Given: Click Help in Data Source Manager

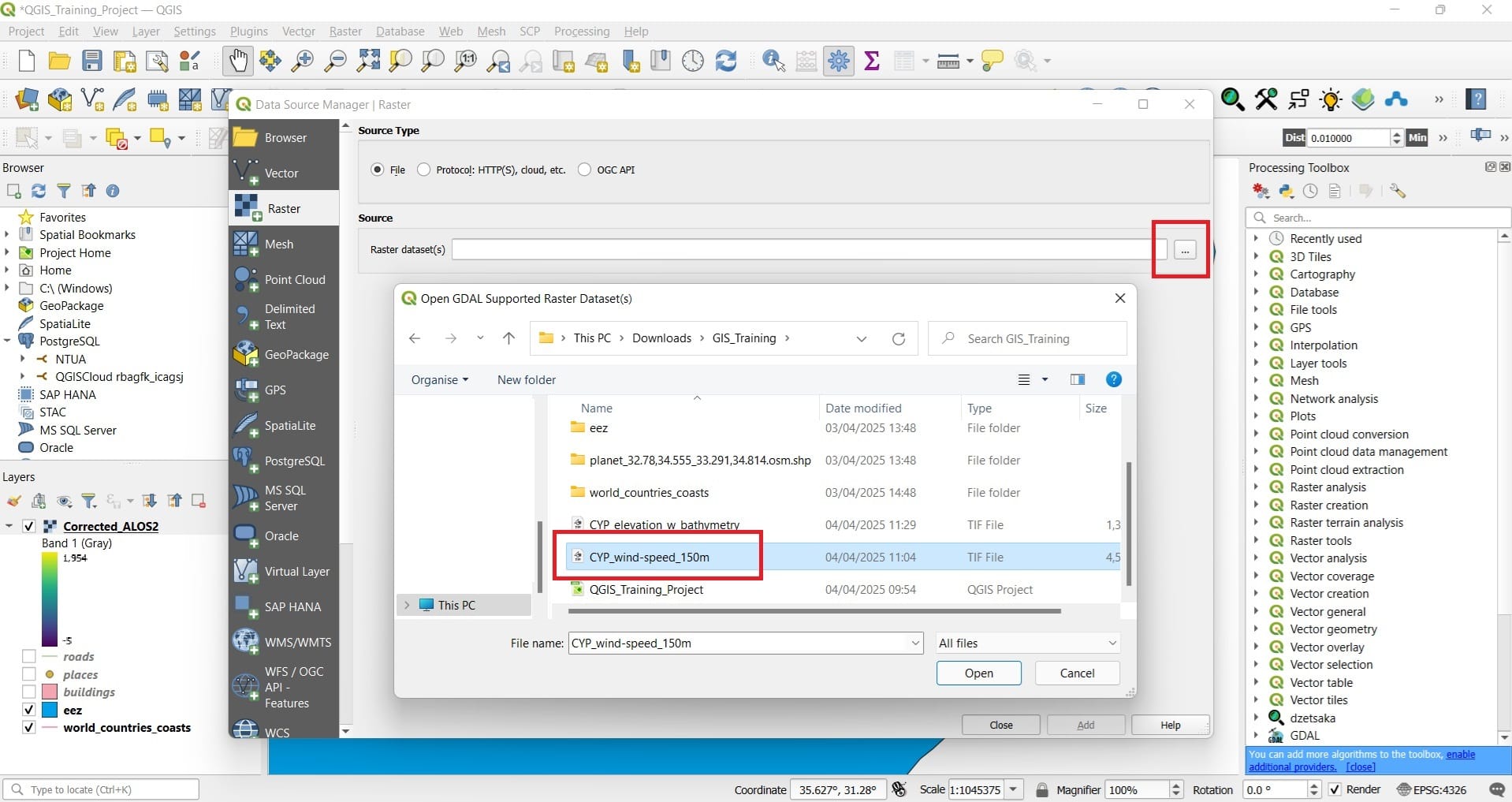Looking at the screenshot, I should [x=1170, y=725].
